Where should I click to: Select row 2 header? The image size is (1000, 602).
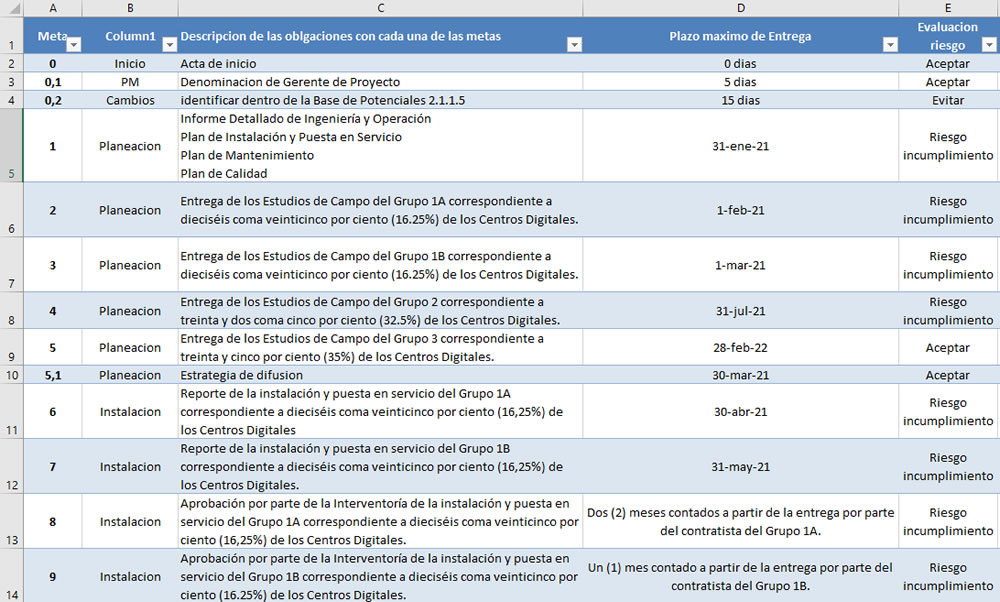coord(11,63)
